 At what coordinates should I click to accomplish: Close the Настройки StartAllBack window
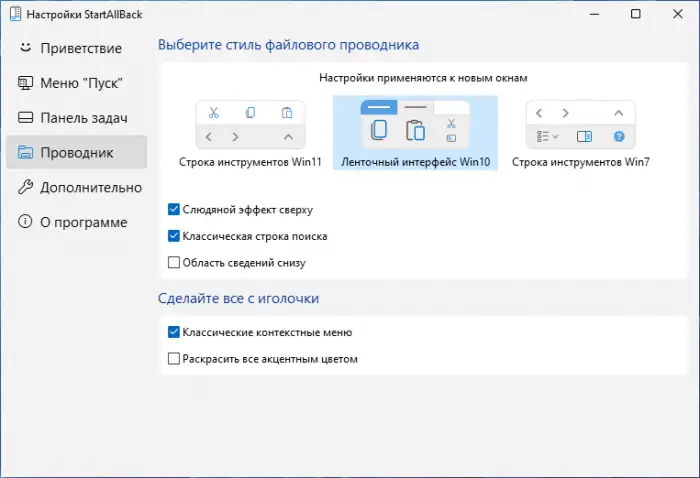coord(681,14)
